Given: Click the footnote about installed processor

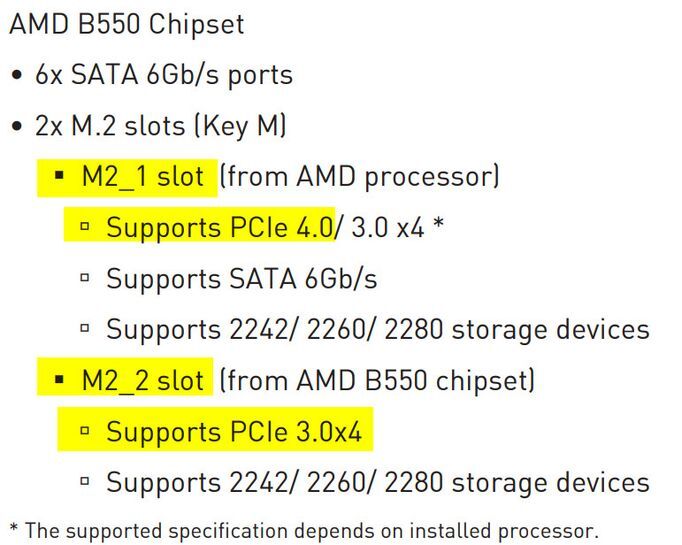Looking at the screenshot, I should point(303,530).
